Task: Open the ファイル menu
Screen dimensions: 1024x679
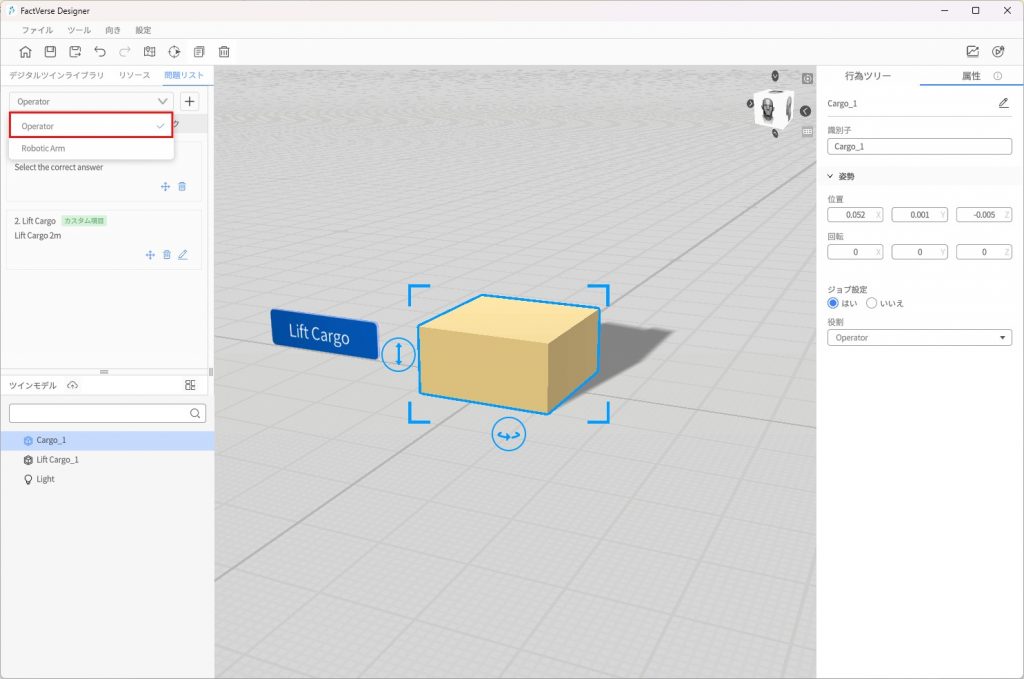Action: [37, 30]
